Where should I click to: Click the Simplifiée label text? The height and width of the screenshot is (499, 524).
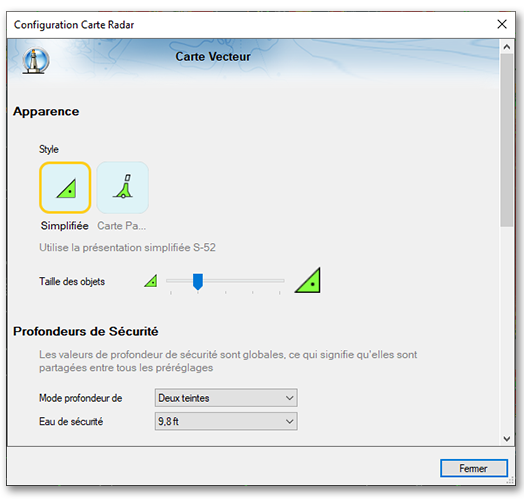(65, 226)
